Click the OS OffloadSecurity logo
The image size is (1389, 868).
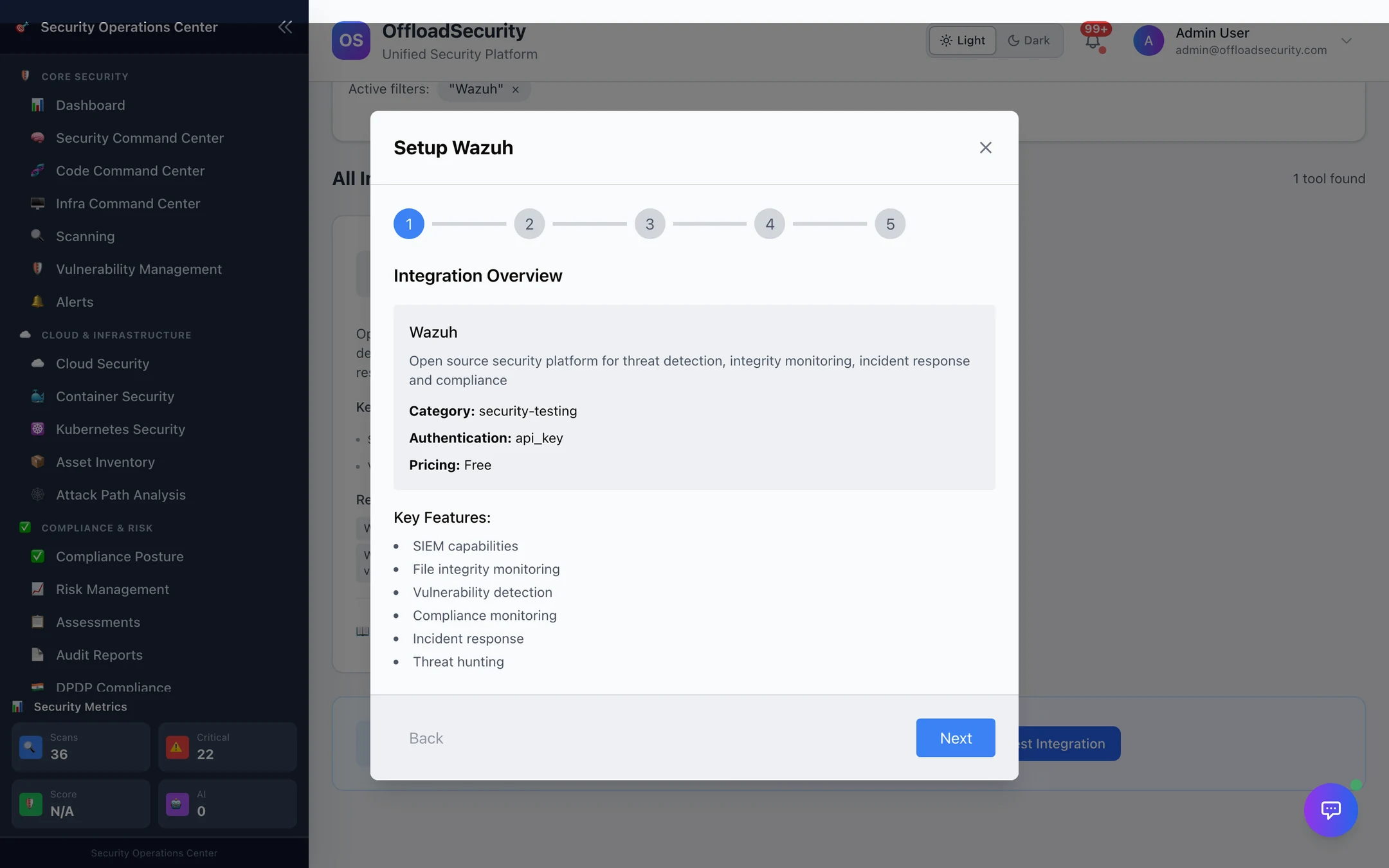pos(351,41)
